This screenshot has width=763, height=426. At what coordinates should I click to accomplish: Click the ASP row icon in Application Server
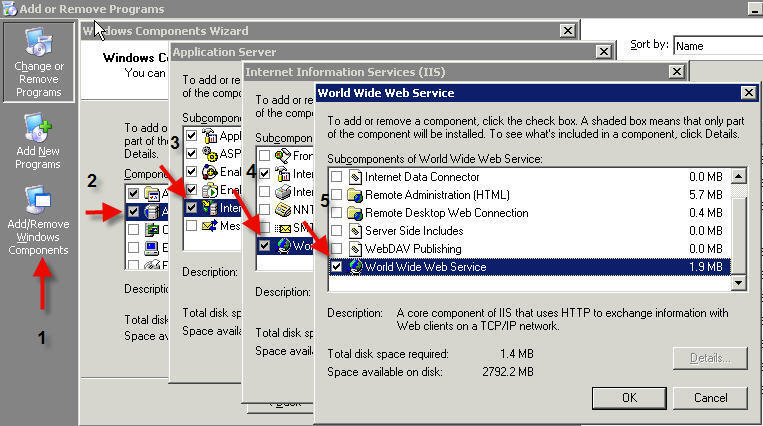pos(210,154)
